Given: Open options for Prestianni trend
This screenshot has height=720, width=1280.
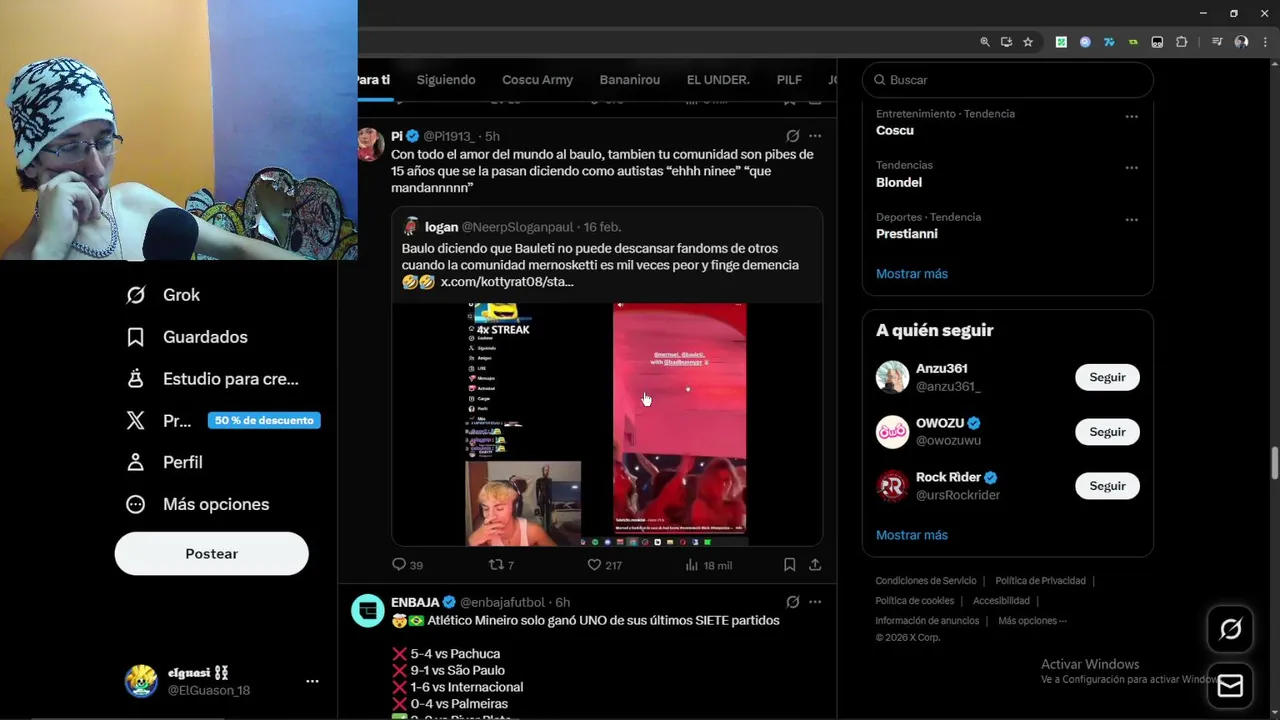Looking at the screenshot, I should [1131, 220].
